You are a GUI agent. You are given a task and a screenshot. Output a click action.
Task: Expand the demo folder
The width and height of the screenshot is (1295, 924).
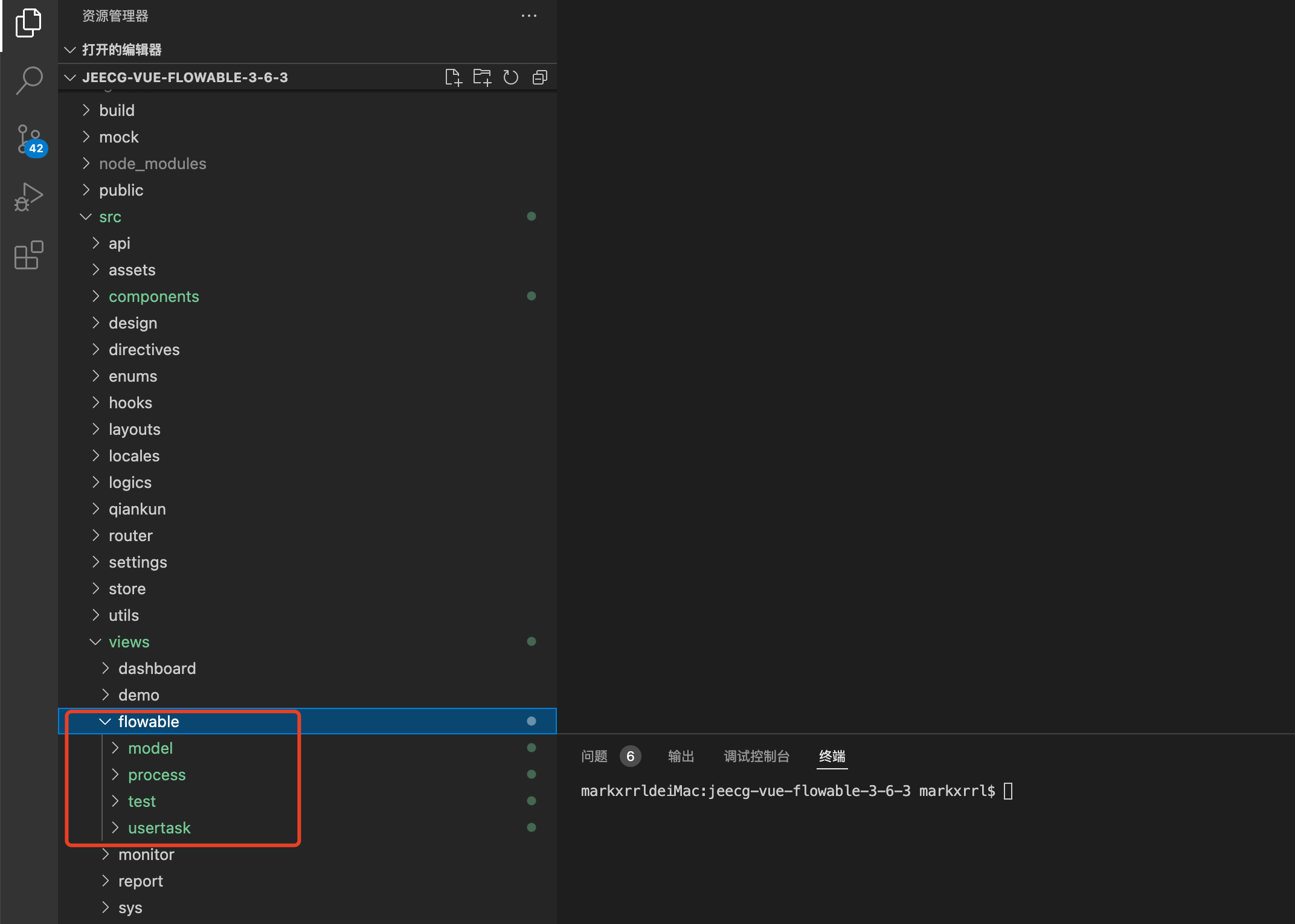[307, 695]
